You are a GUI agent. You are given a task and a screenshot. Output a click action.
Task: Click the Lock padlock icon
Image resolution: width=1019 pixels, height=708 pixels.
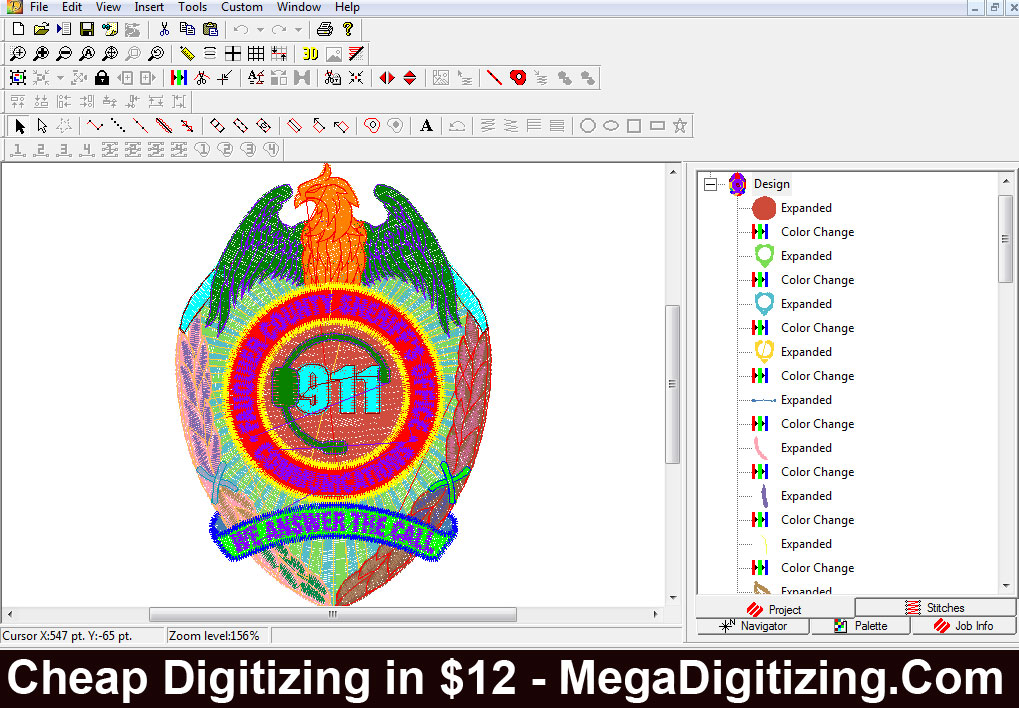102,78
